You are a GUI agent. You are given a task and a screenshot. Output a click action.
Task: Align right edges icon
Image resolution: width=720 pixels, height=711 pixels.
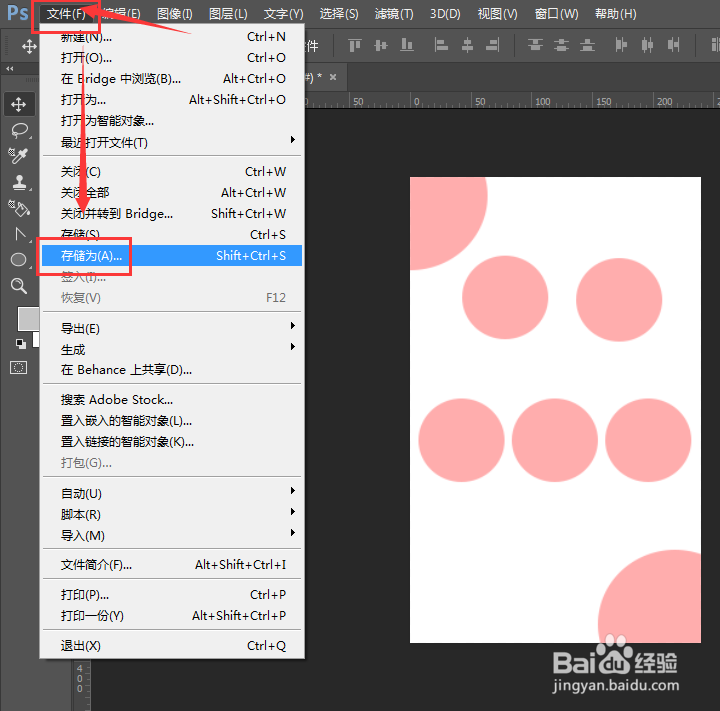click(x=493, y=45)
